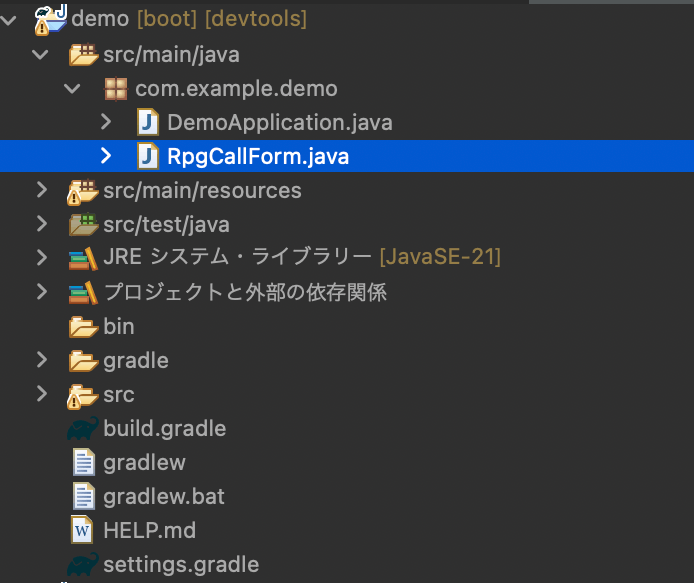Click the bin folder icon
Image resolution: width=694 pixels, height=583 pixels.
coord(83,327)
